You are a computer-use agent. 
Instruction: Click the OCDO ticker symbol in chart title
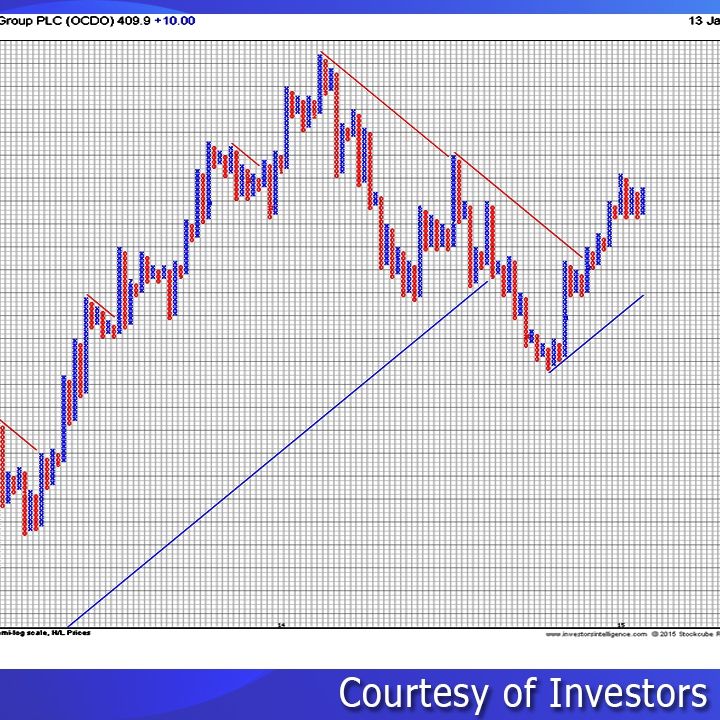90,21
